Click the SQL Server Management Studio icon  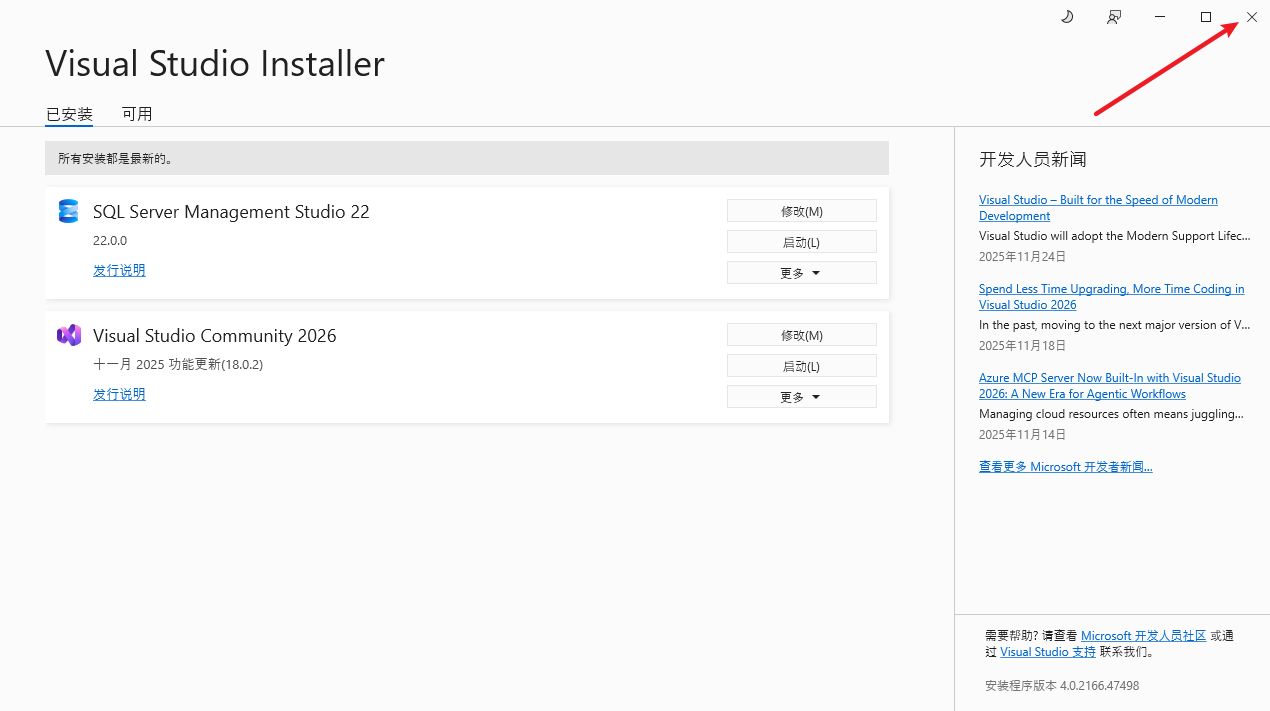68,211
